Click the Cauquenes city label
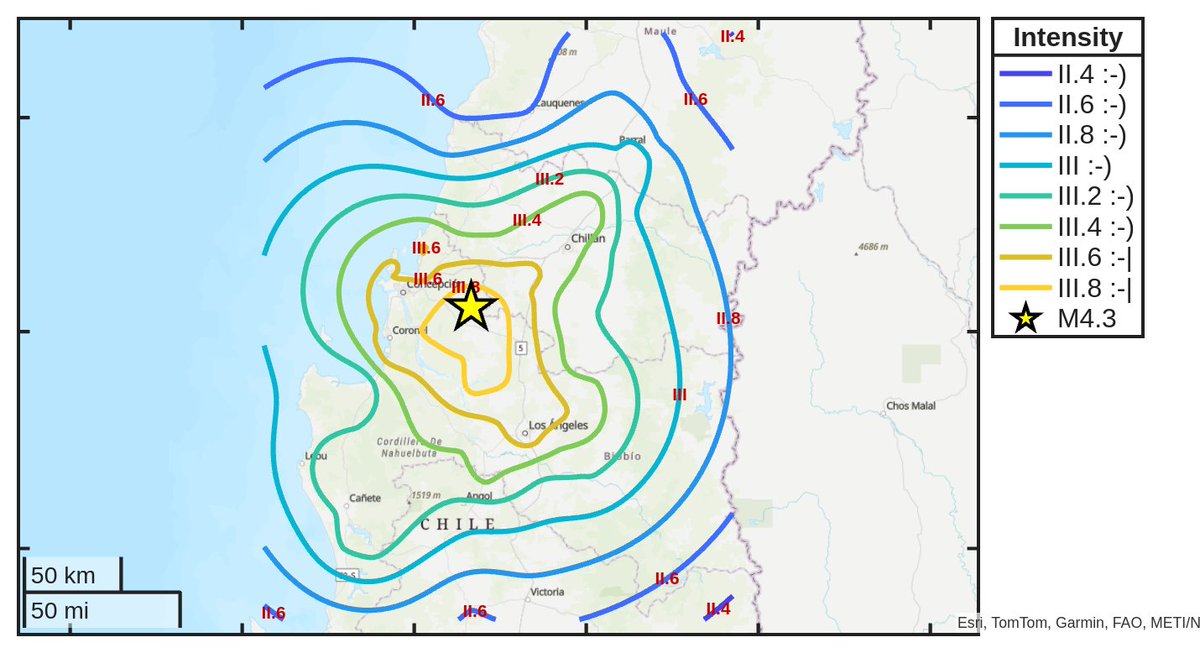Viewport: 1200px width, 653px height. point(559,102)
